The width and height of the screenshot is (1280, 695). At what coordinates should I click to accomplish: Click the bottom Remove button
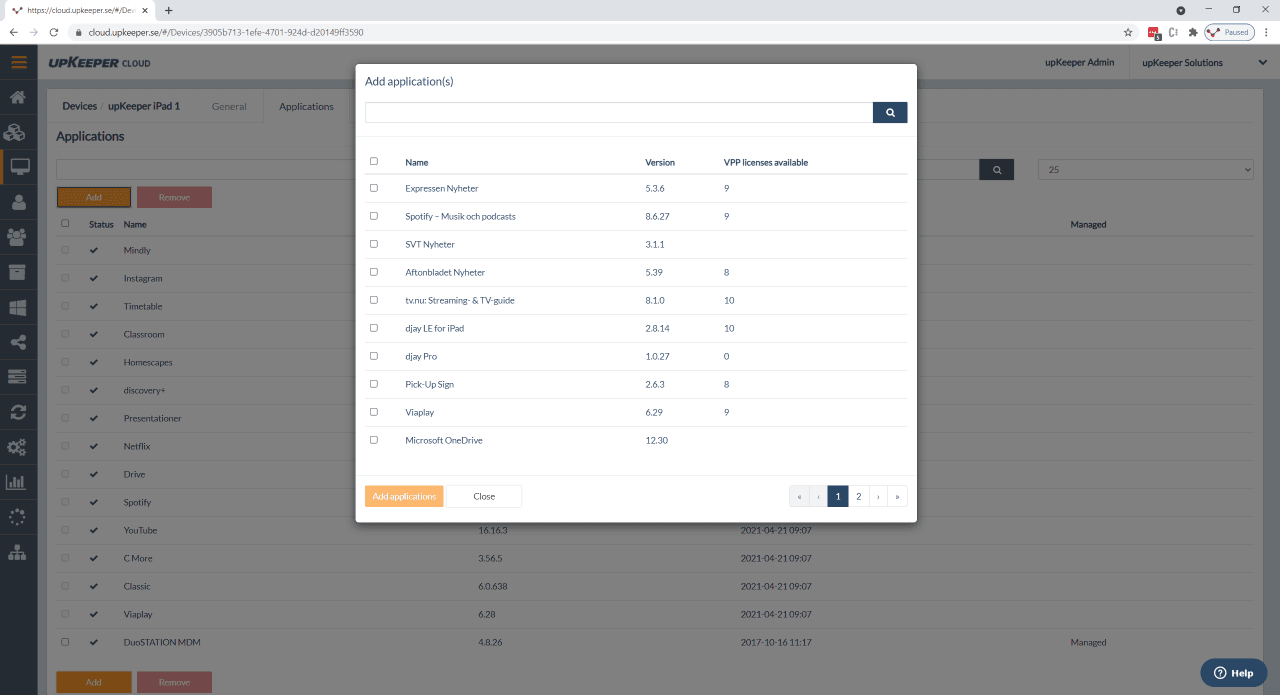coord(174,682)
